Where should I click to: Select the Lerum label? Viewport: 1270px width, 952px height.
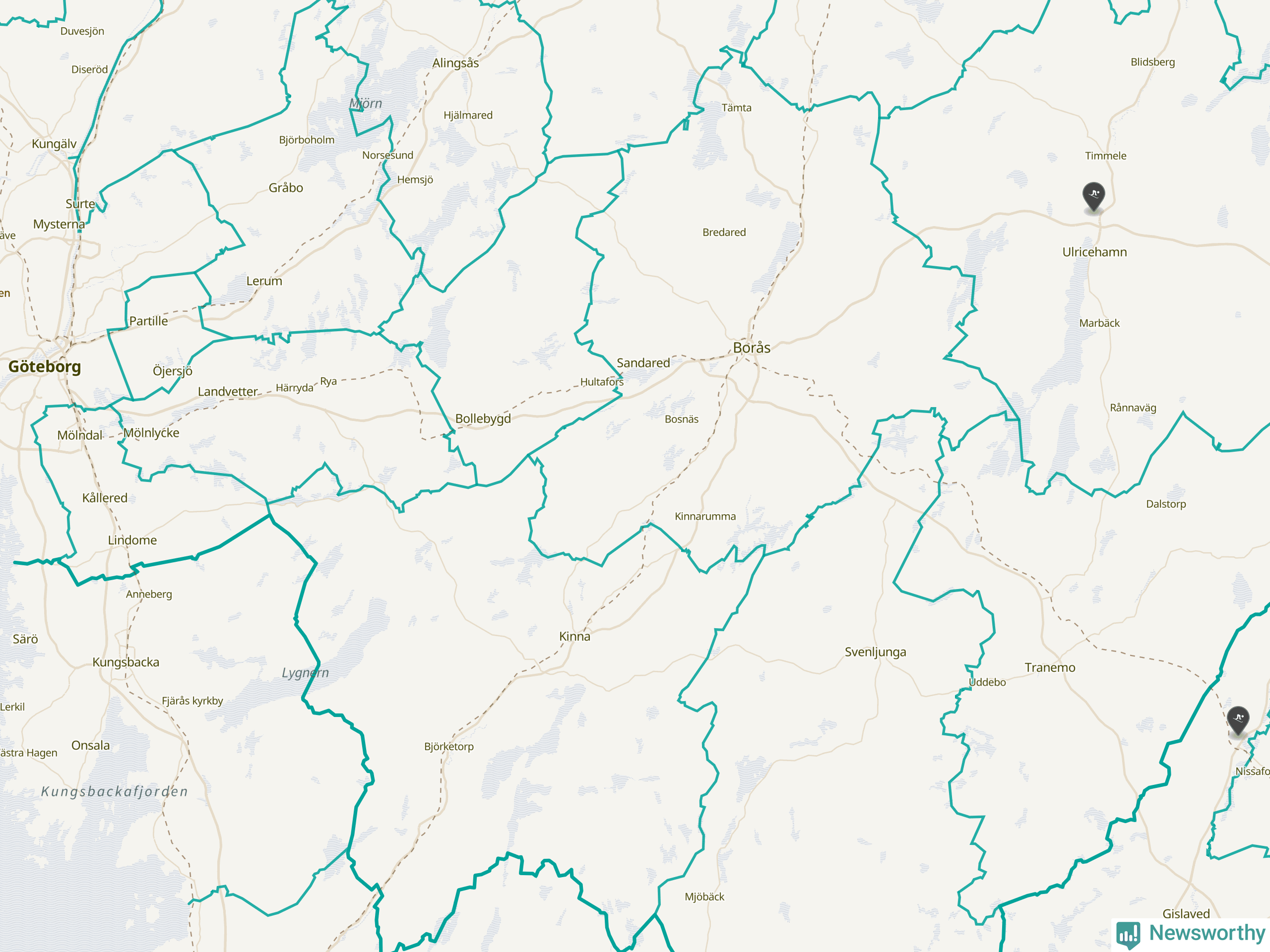[x=264, y=281]
